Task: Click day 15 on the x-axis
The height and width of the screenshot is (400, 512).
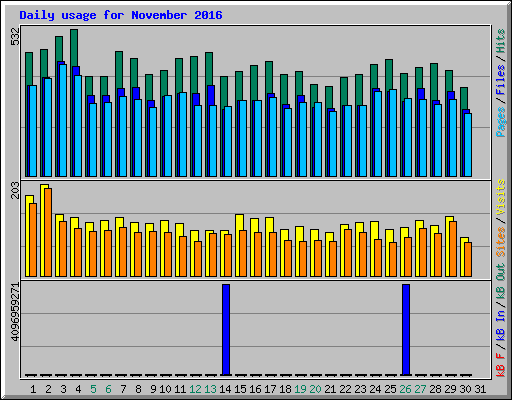Action: [240, 389]
